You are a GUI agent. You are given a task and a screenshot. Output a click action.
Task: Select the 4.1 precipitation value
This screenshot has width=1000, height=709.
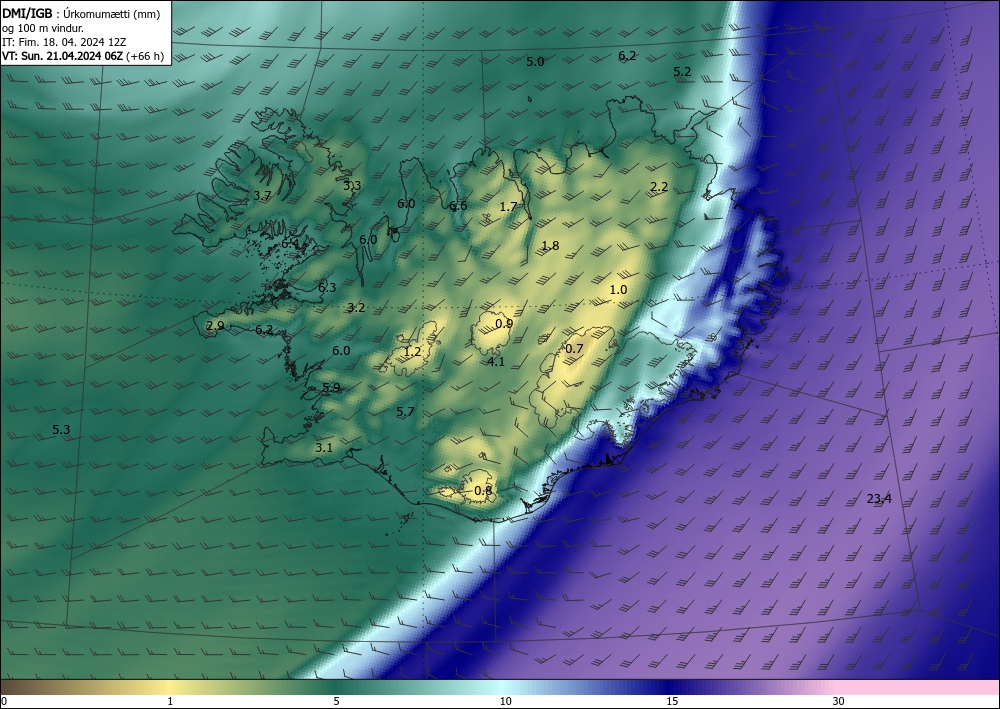[496, 362]
